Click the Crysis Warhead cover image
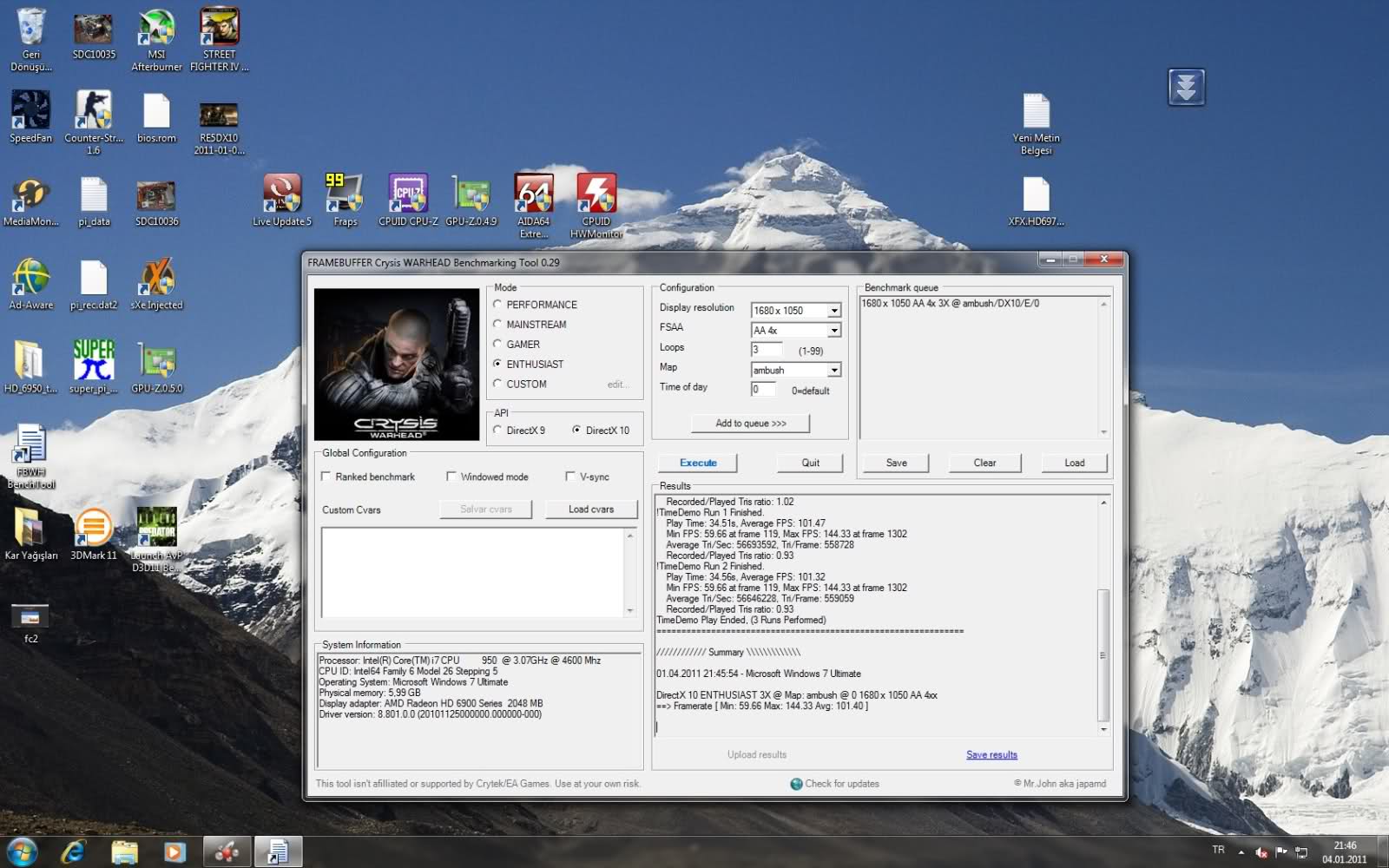Image resolution: width=1389 pixels, height=868 pixels. pos(397,365)
